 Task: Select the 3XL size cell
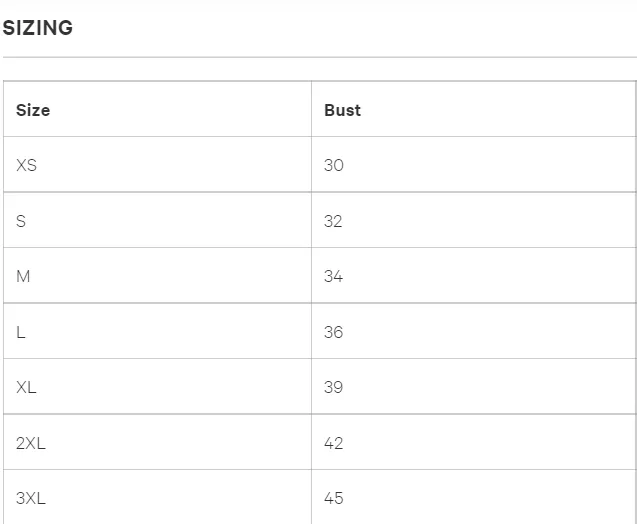tap(31, 498)
